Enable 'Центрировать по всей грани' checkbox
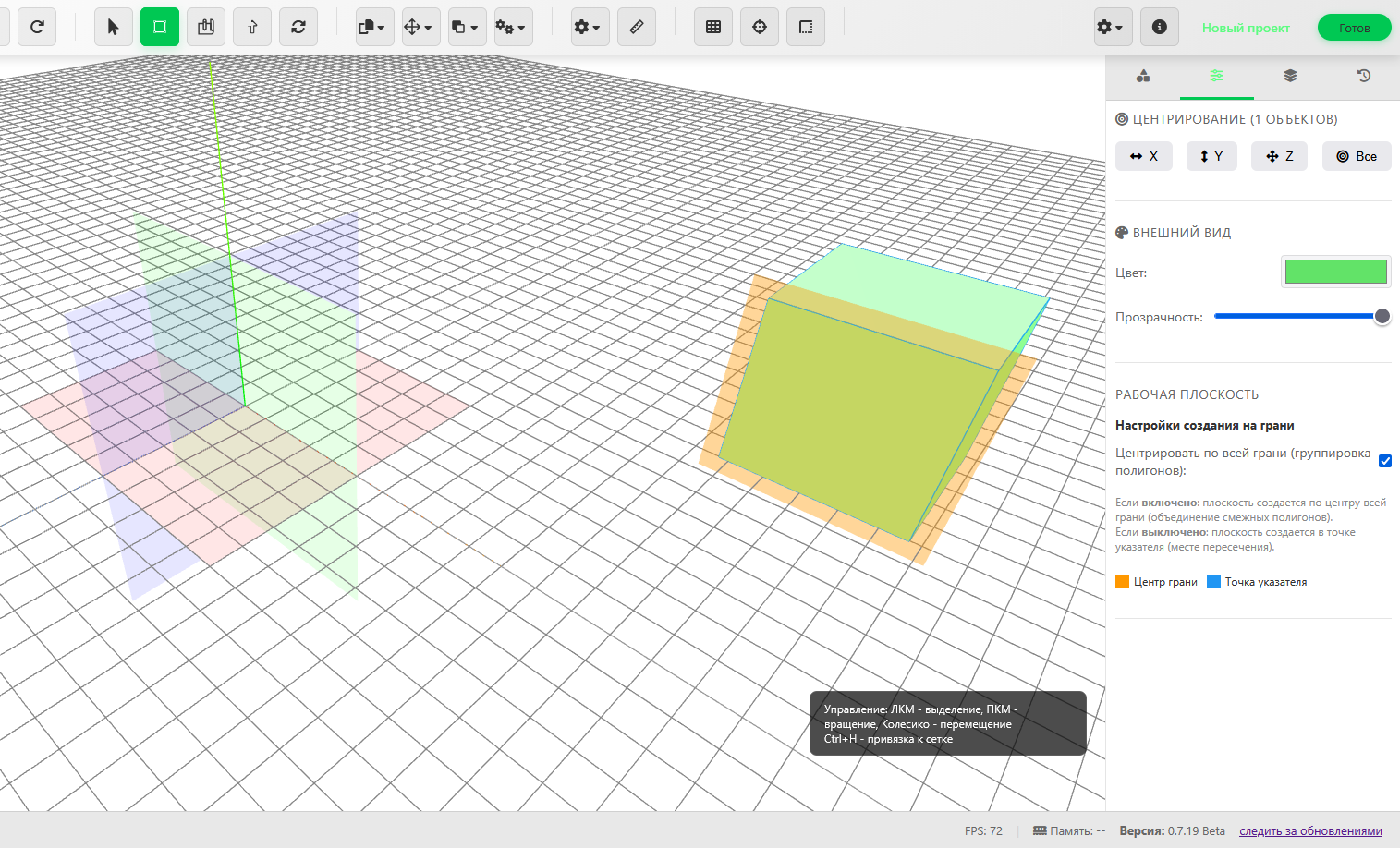This screenshot has height=848, width=1400. tap(1384, 460)
